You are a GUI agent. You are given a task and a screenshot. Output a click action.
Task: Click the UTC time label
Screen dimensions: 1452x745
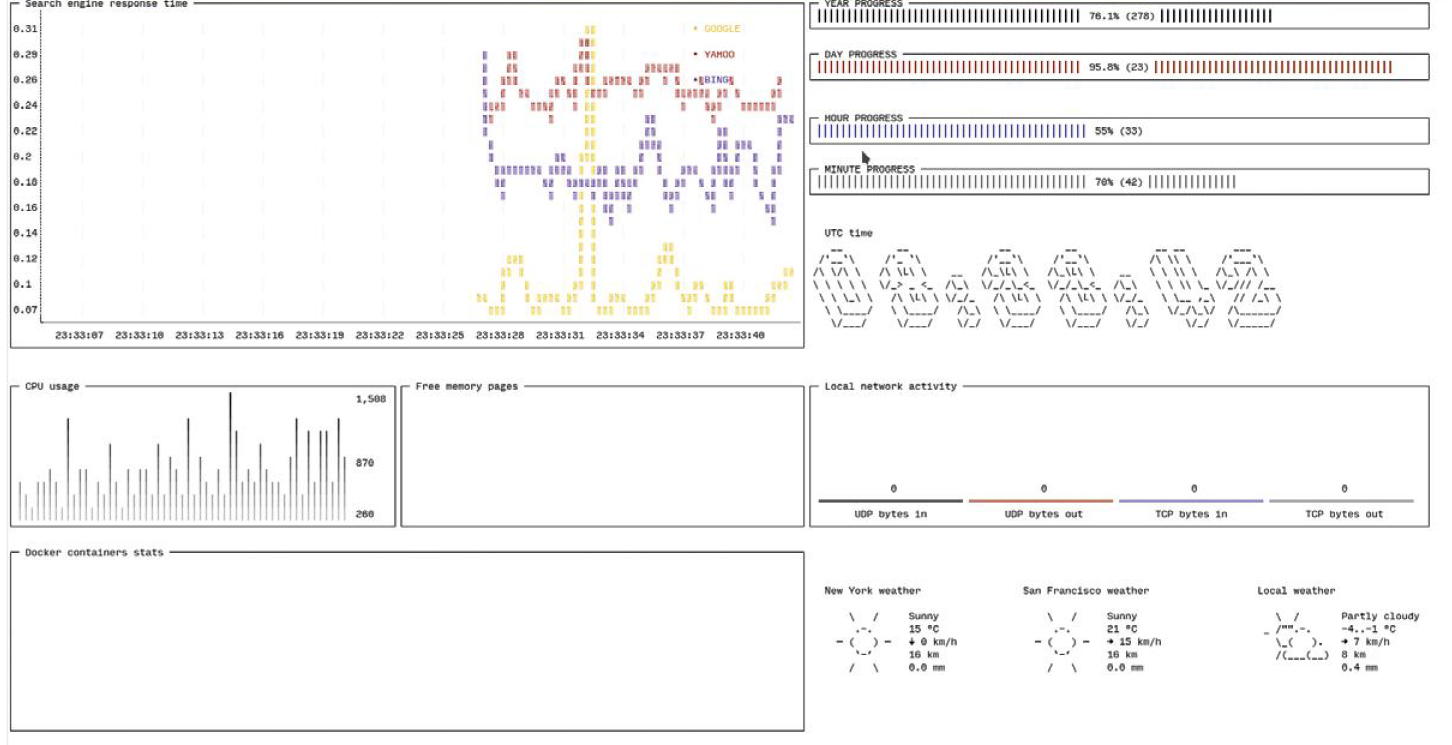(848, 233)
